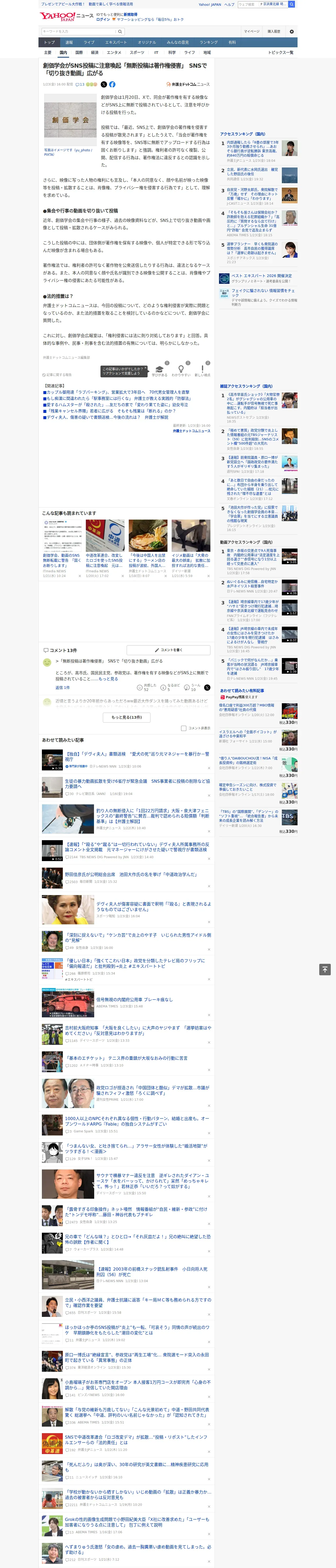Open the トピックス一覧 link
336x1568 pixels.
(281, 52)
